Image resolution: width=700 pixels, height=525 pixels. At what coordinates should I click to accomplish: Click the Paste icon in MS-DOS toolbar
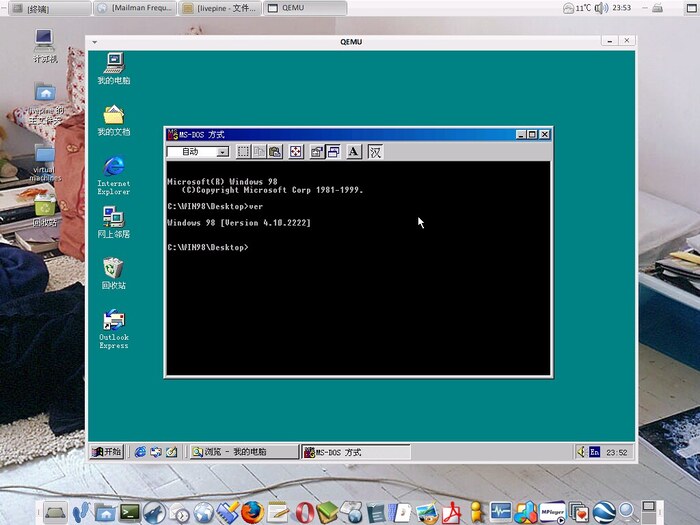click(275, 152)
